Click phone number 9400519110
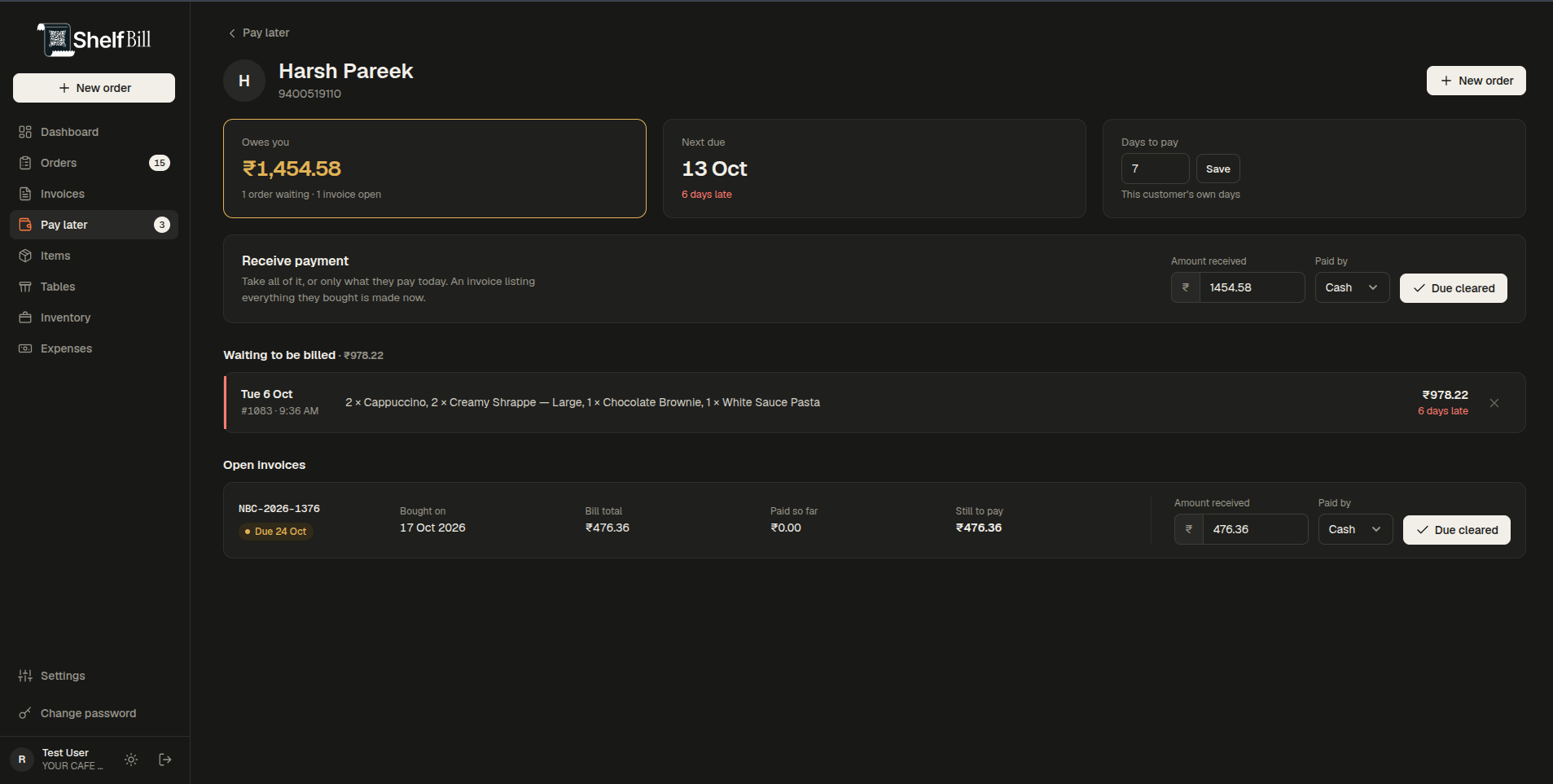This screenshot has height=784, width=1553. (x=309, y=94)
